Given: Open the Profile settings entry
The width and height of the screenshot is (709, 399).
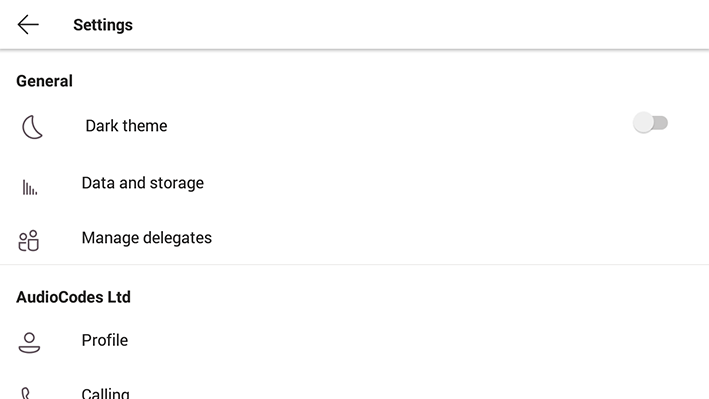Looking at the screenshot, I should tap(354, 340).
